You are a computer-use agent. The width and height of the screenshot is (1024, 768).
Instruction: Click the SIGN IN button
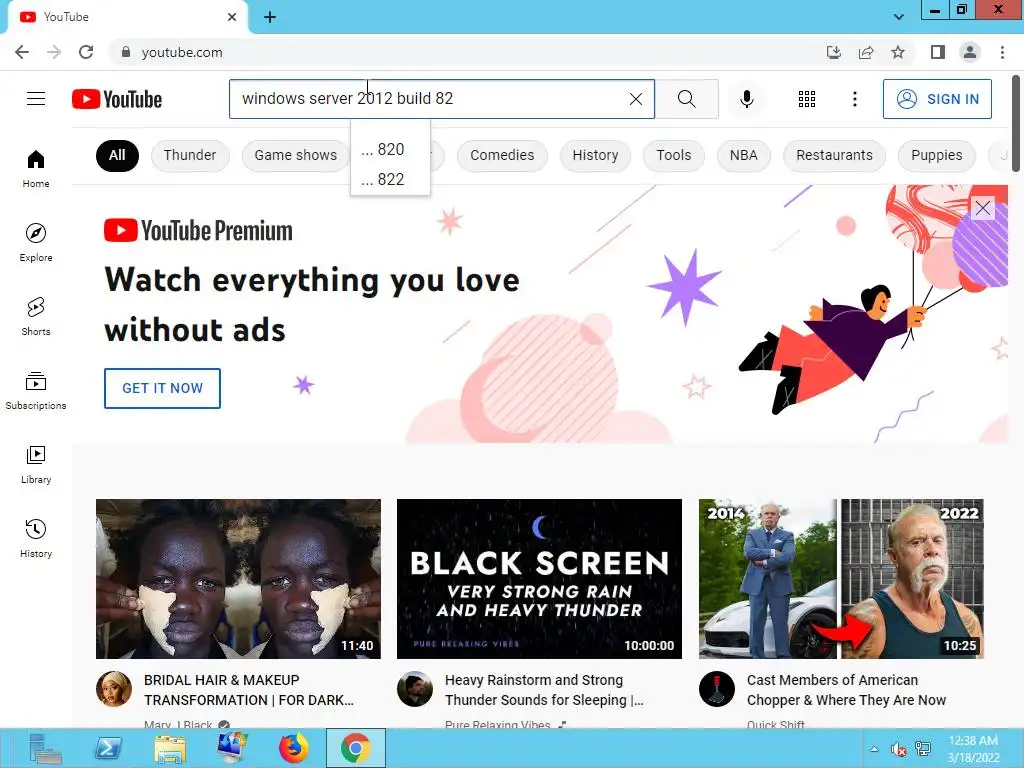point(937,99)
